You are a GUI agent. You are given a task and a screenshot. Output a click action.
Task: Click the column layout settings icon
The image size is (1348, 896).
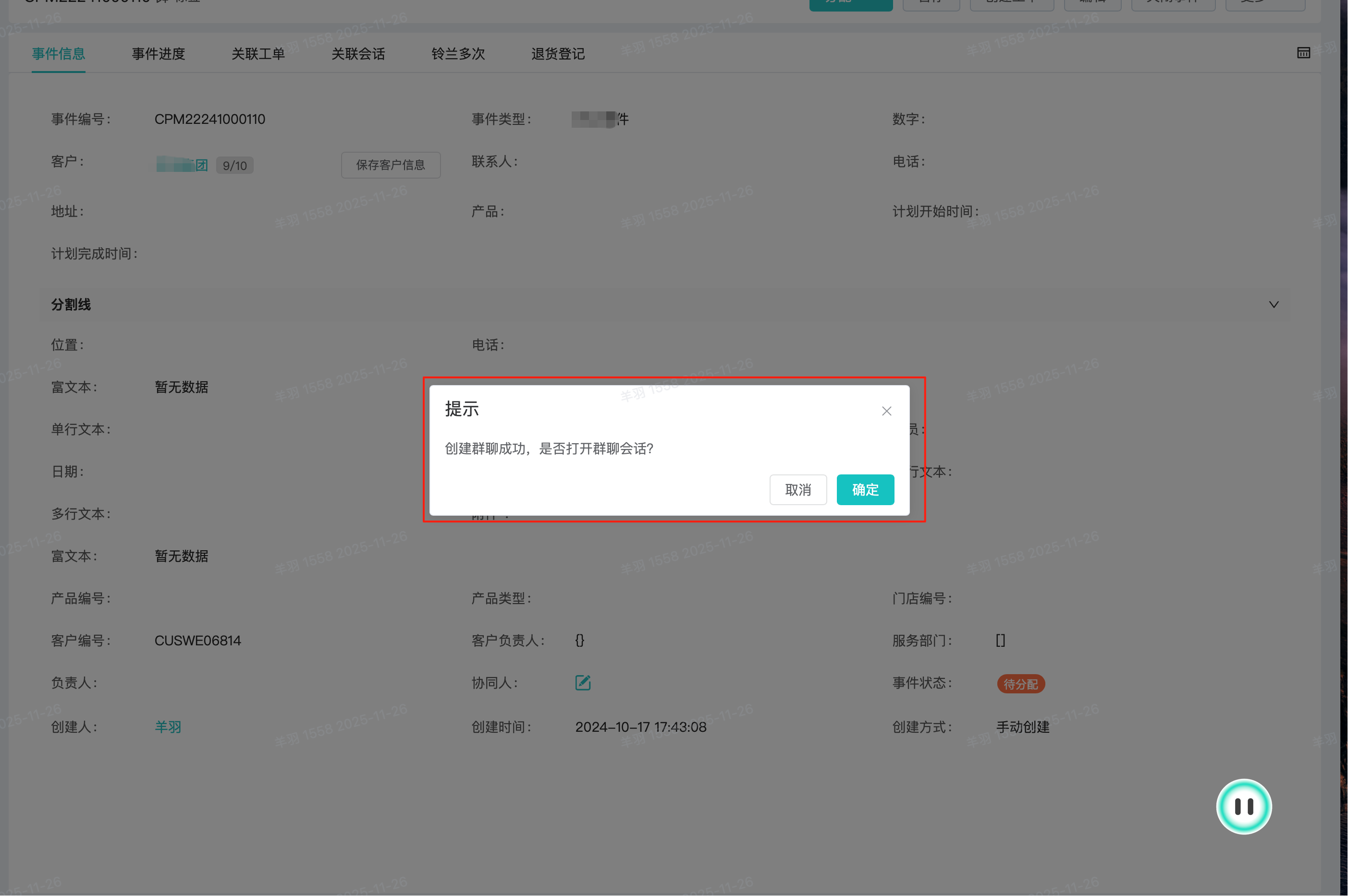pos(1303,53)
